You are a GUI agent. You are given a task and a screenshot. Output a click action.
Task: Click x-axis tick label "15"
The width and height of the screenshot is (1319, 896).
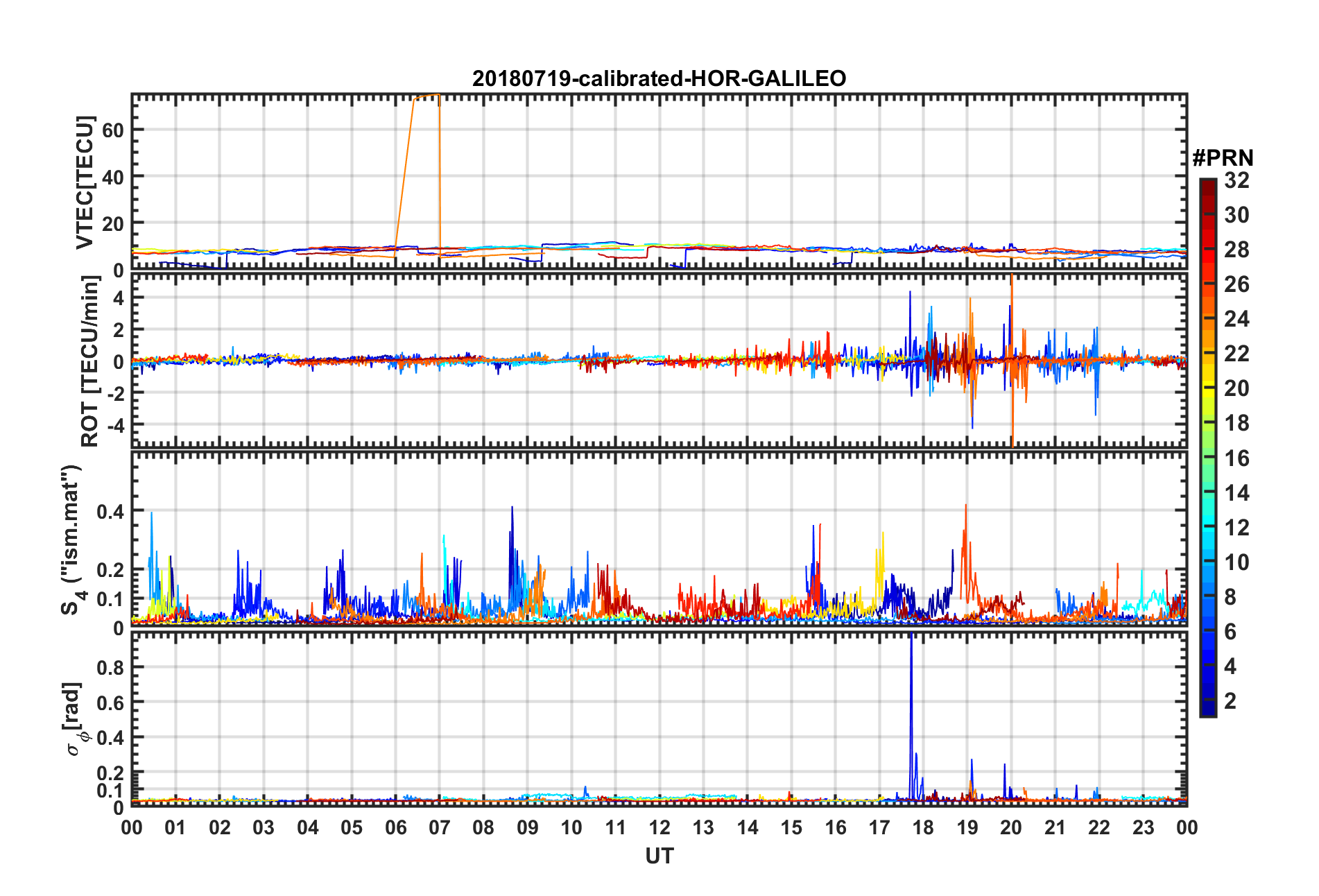791,827
